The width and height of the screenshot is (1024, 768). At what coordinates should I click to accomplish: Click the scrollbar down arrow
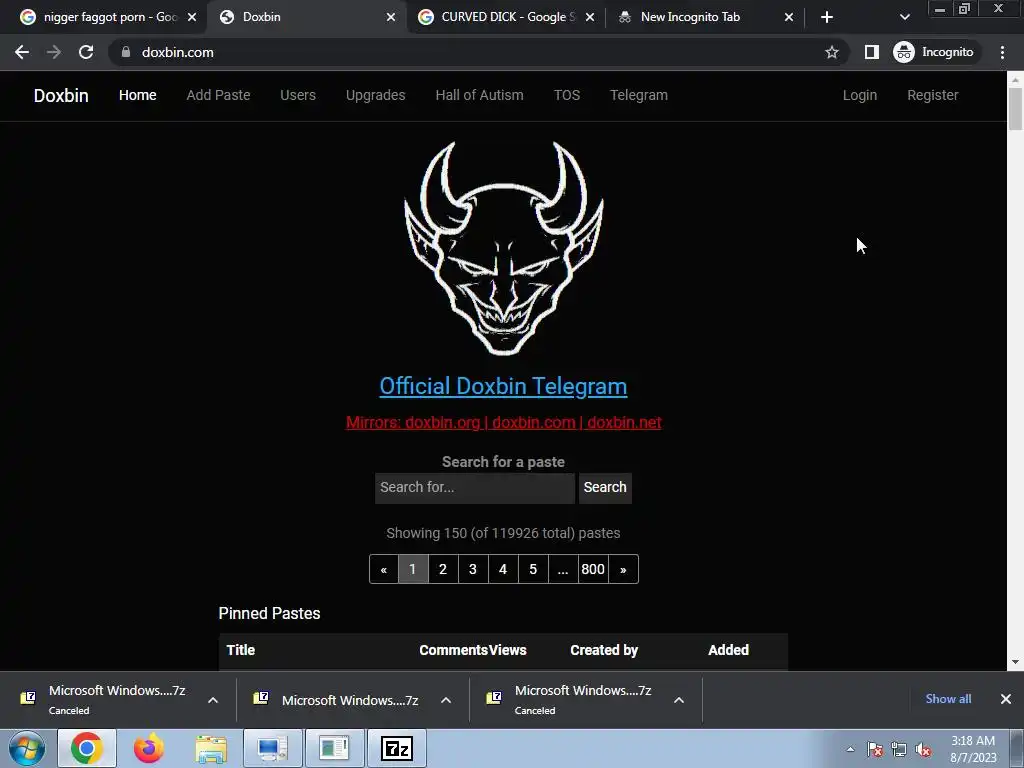1015,662
